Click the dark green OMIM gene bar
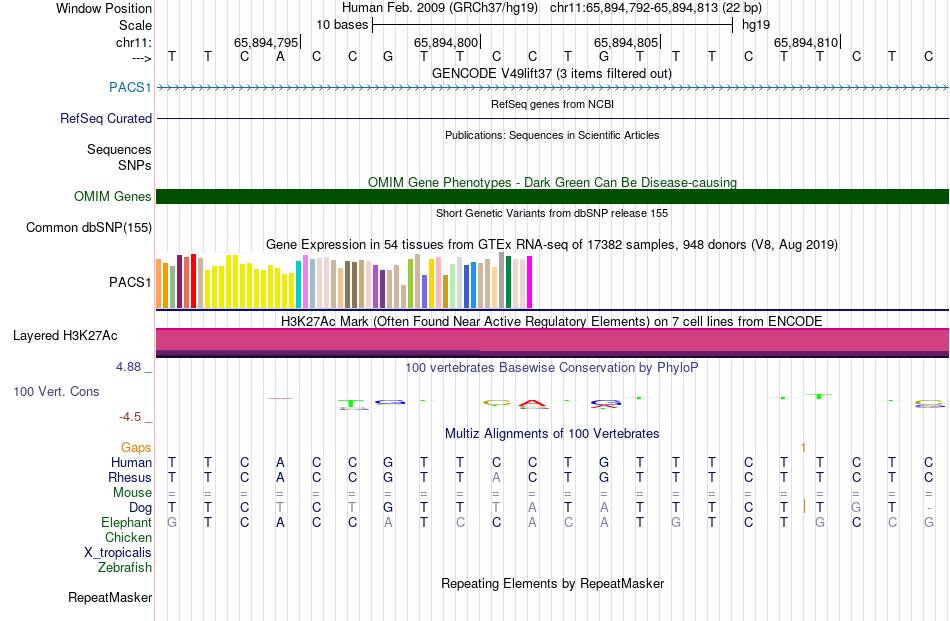The width and height of the screenshot is (950, 621). [552, 196]
